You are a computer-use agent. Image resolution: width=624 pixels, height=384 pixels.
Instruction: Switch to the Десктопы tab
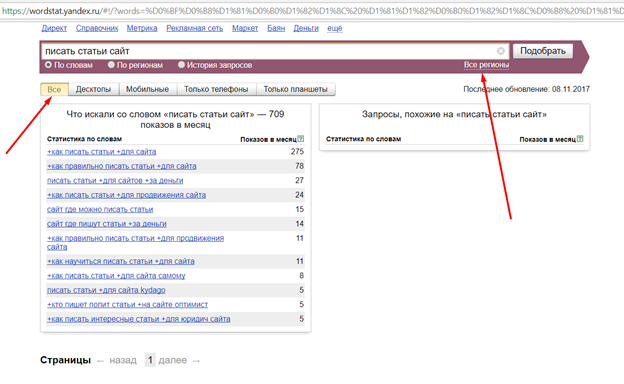coord(94,89)
